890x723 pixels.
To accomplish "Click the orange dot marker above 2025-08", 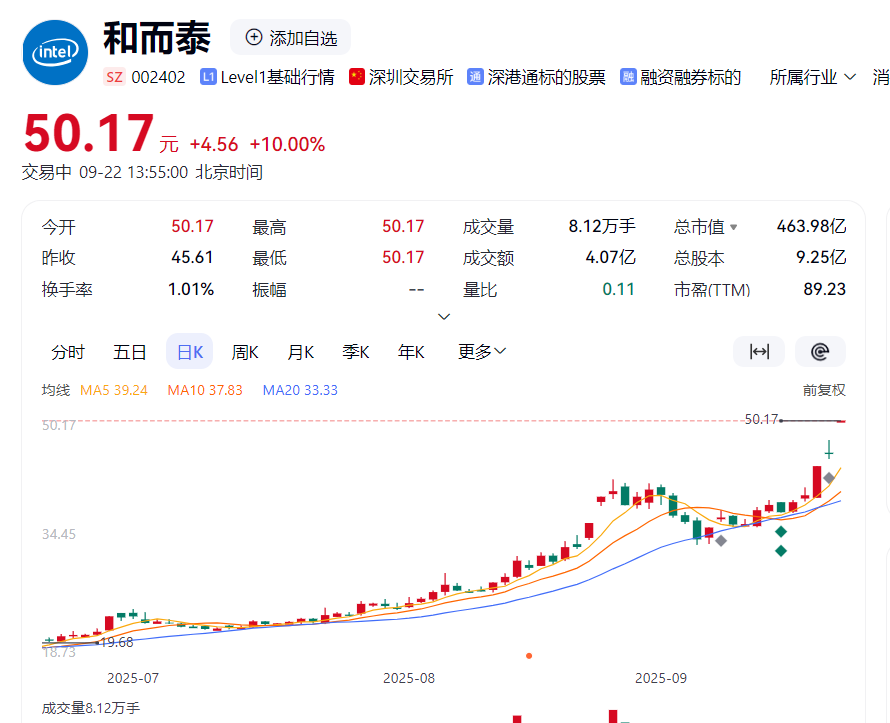I will [x=529, y=656].
